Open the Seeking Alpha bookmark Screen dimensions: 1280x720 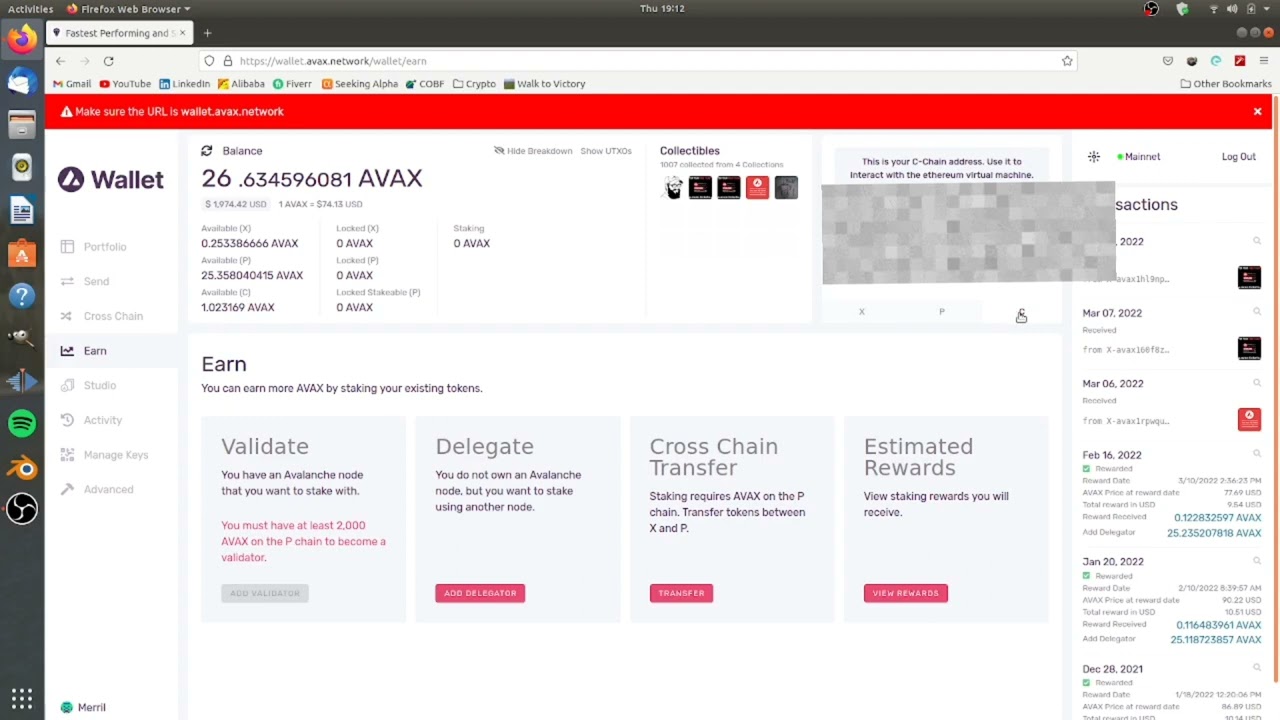click(360, 84)
